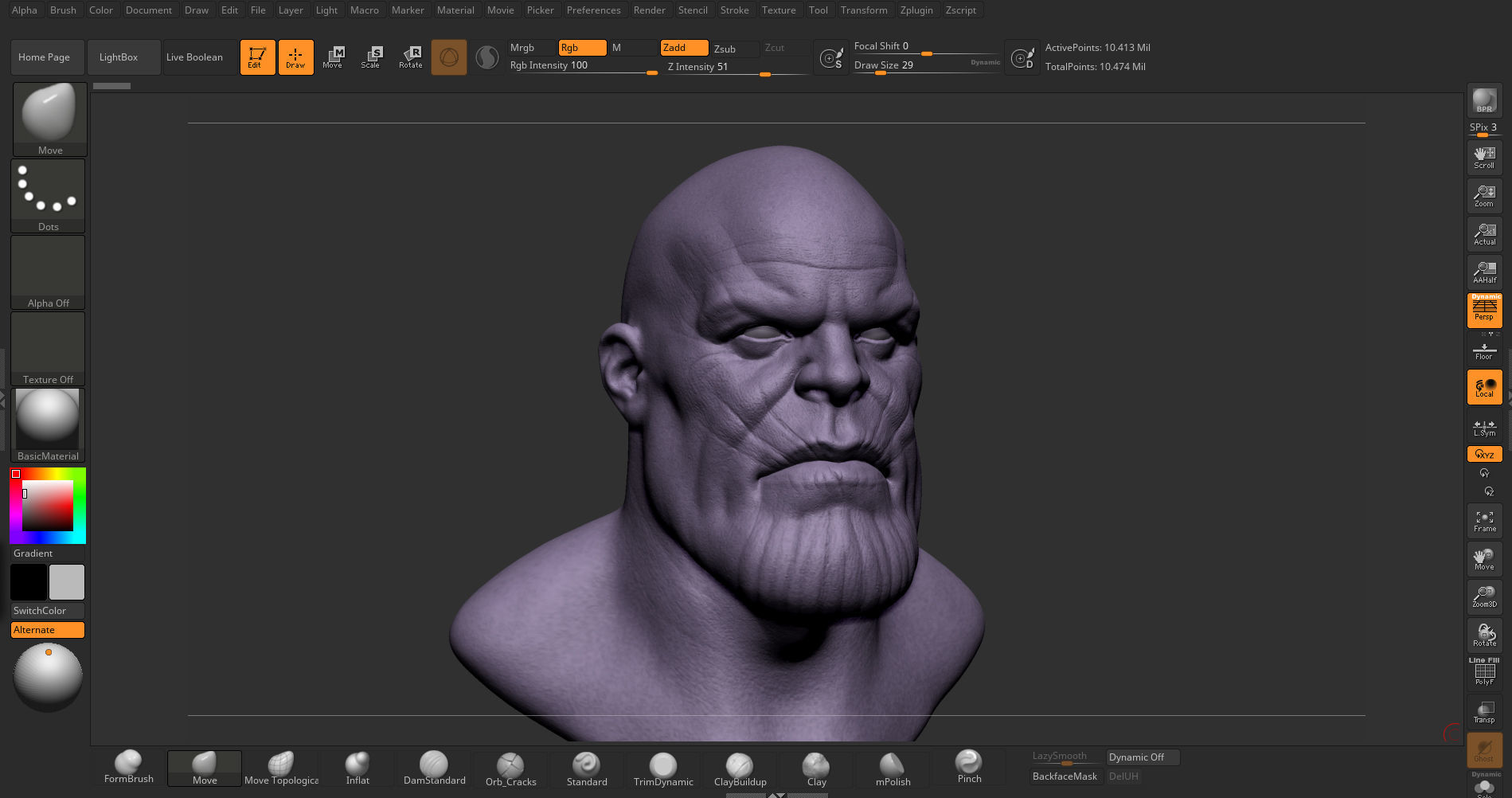Open the BasicMaterial picker

(48, 425)
